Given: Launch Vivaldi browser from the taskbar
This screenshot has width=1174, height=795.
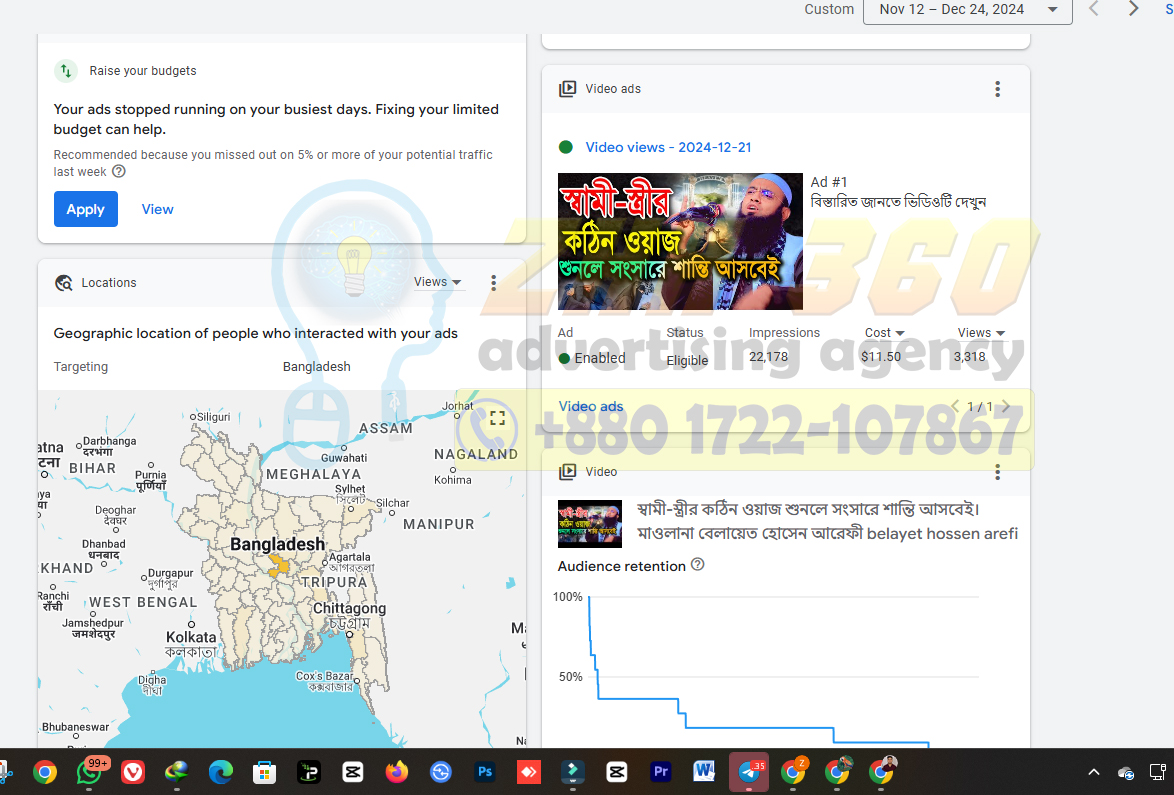Looking at the screenshot, I should pos(133,772).
